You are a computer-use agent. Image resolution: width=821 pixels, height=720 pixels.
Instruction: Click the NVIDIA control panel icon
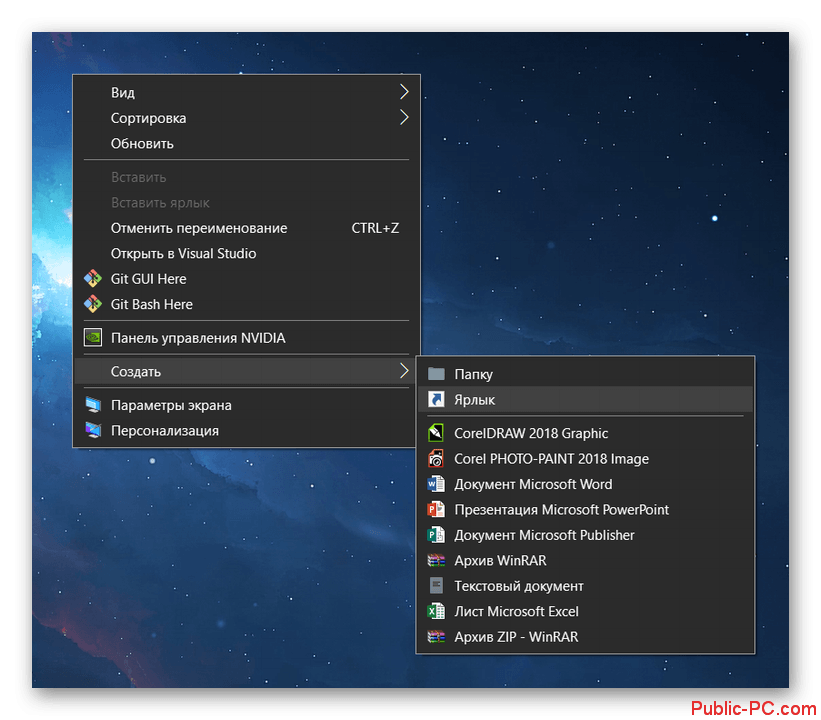click(x=93, y=338)
